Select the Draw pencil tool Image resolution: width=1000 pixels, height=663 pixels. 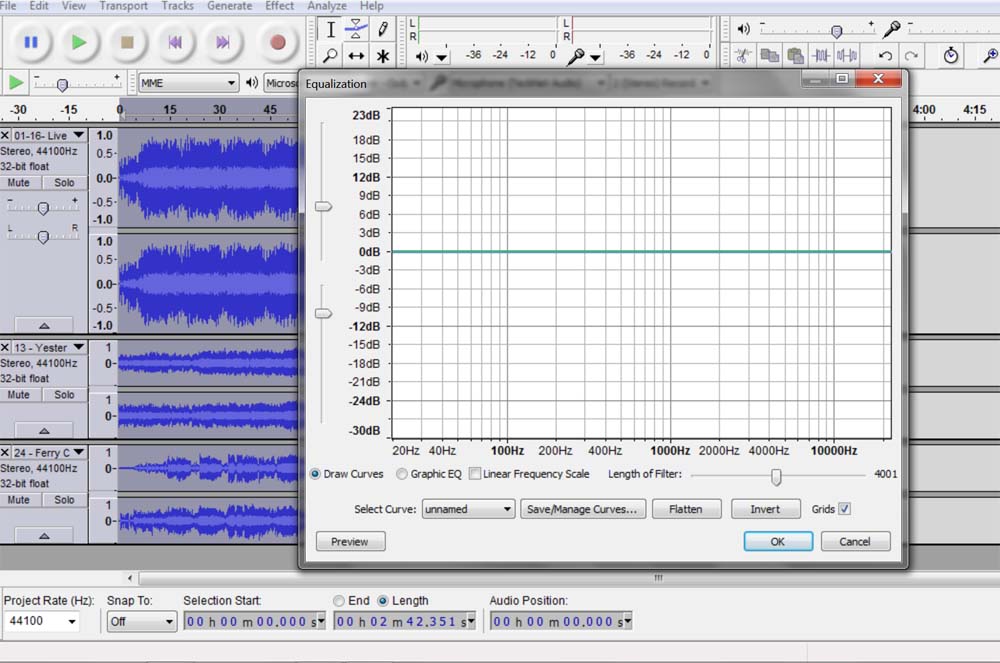382,29
